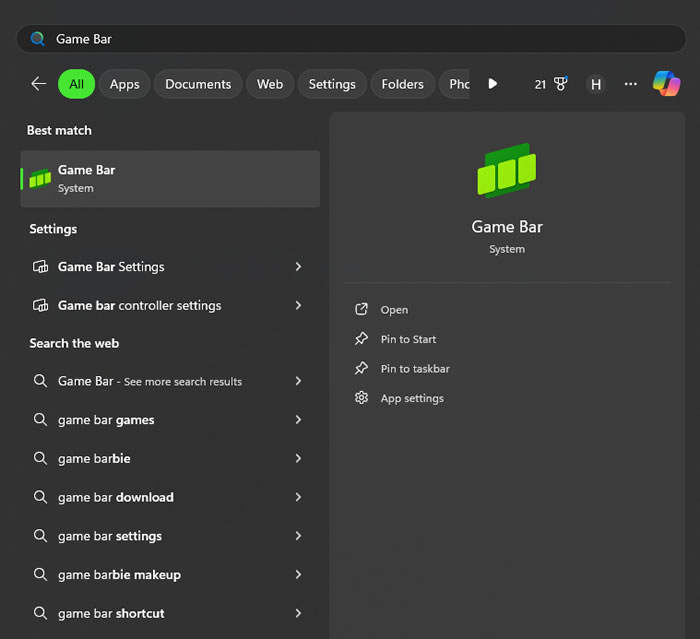Open App settings in preview pane
This screenshot has width=700, height=639.
pyautogui.click(x=412, y=398)
